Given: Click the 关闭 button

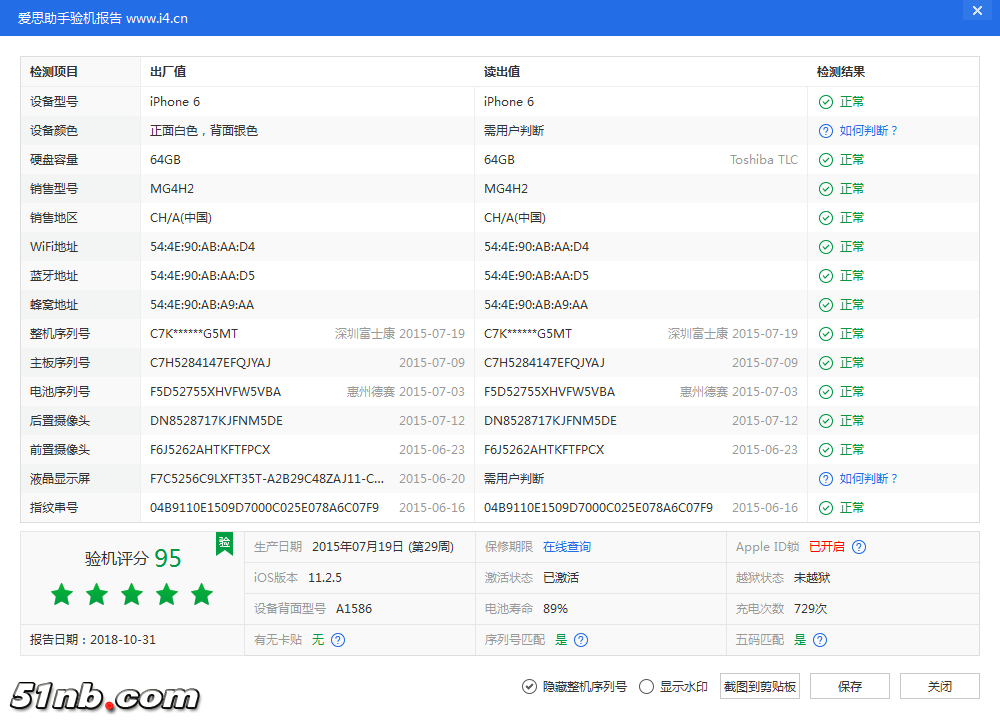Looking at the screenshot, I should tap(939, 686).
